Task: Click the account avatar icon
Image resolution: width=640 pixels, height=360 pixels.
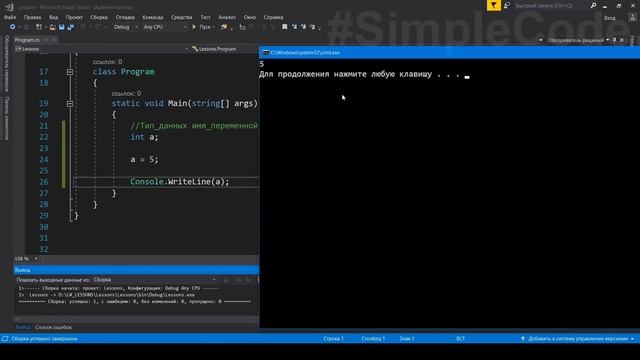Action: point(633,17)
